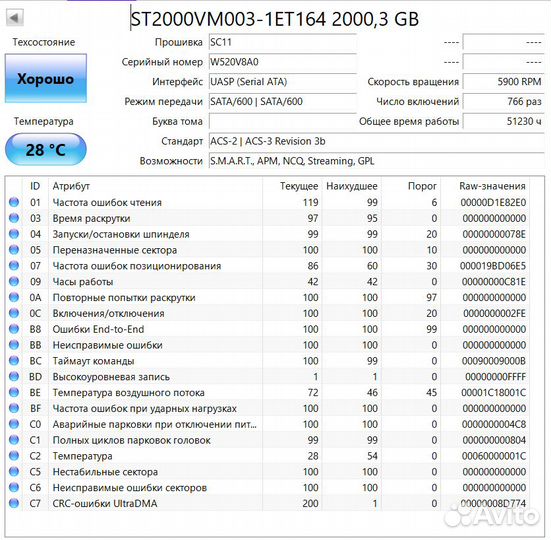Click status dot for attribute C2 Температура
The image size is (551, 540).
(x=14, y=455)
